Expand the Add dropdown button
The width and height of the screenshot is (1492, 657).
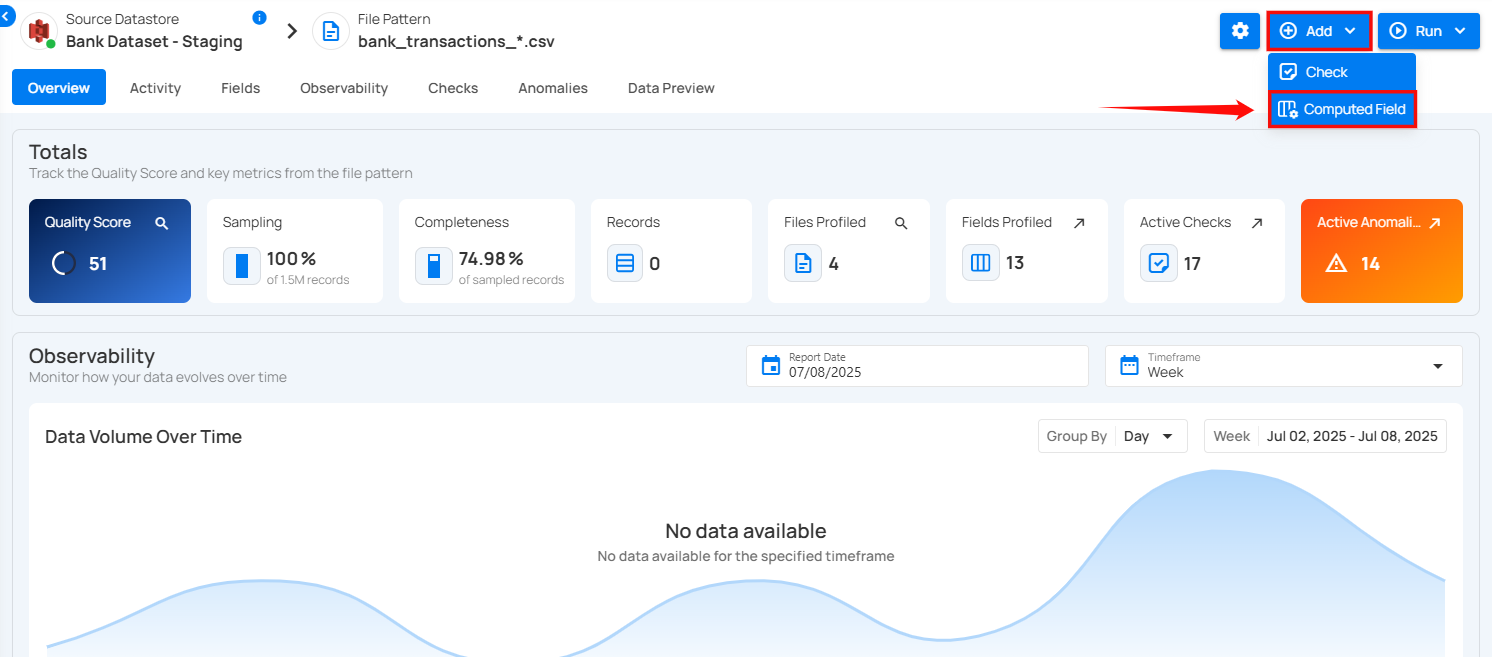(1319, 31)
